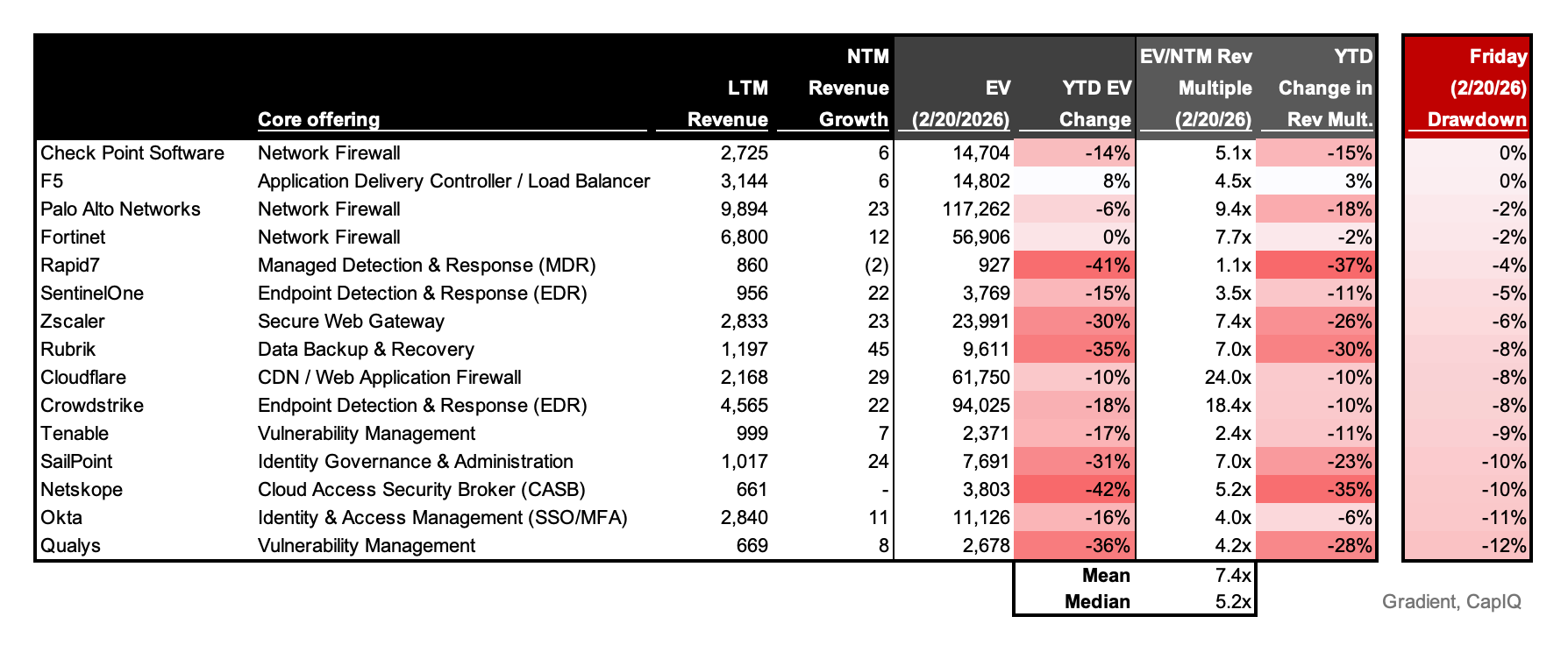Click Palo Alto Networks company name
This screenshot has height=645, width=1568.
coord(120,209)
